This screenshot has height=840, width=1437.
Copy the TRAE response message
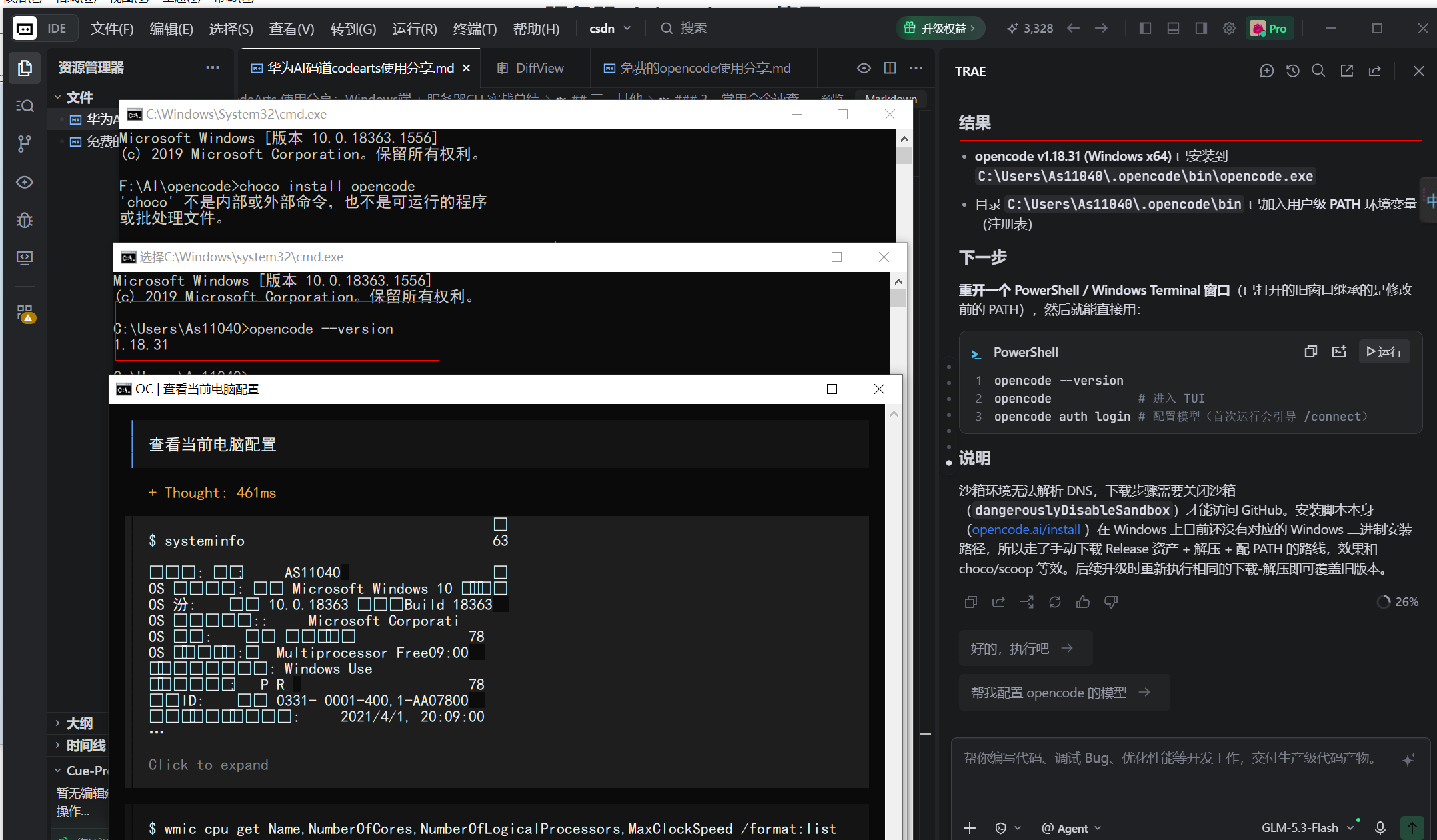click(x=971, y=602)
